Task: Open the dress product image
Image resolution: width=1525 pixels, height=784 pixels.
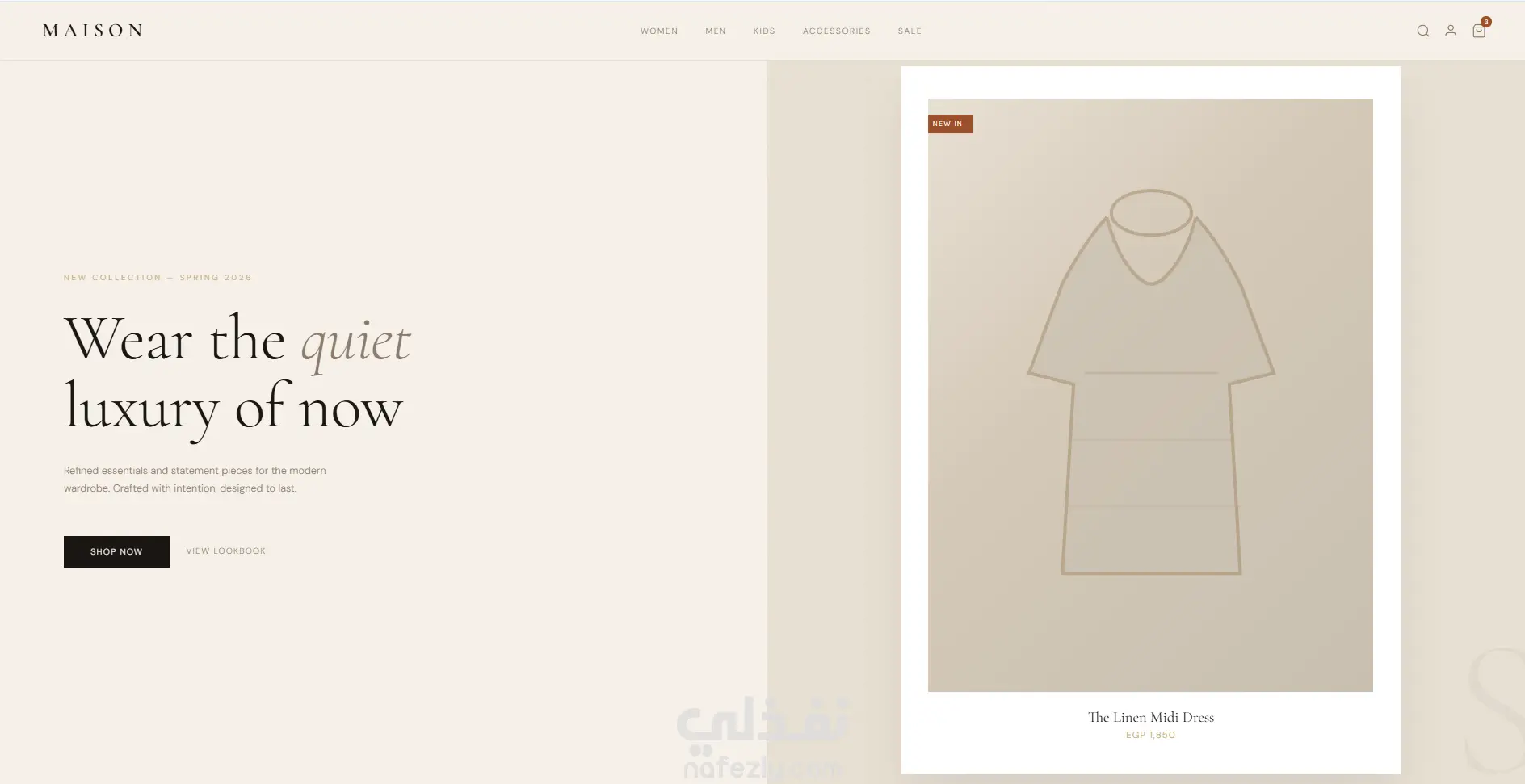Action: [x=1150, y=395]
